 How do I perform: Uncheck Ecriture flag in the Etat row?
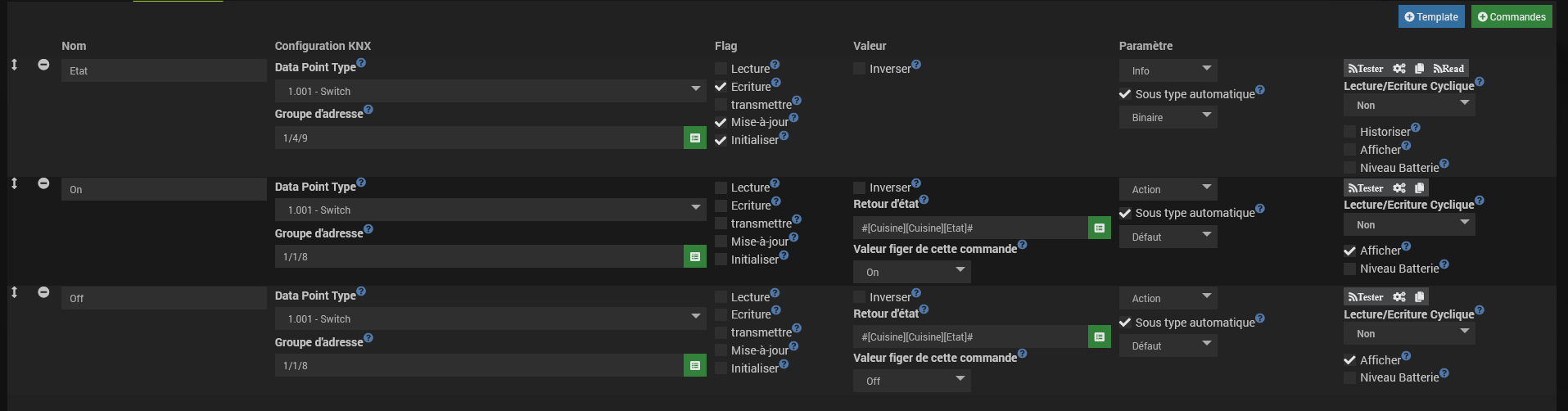[x=721, y=87]
